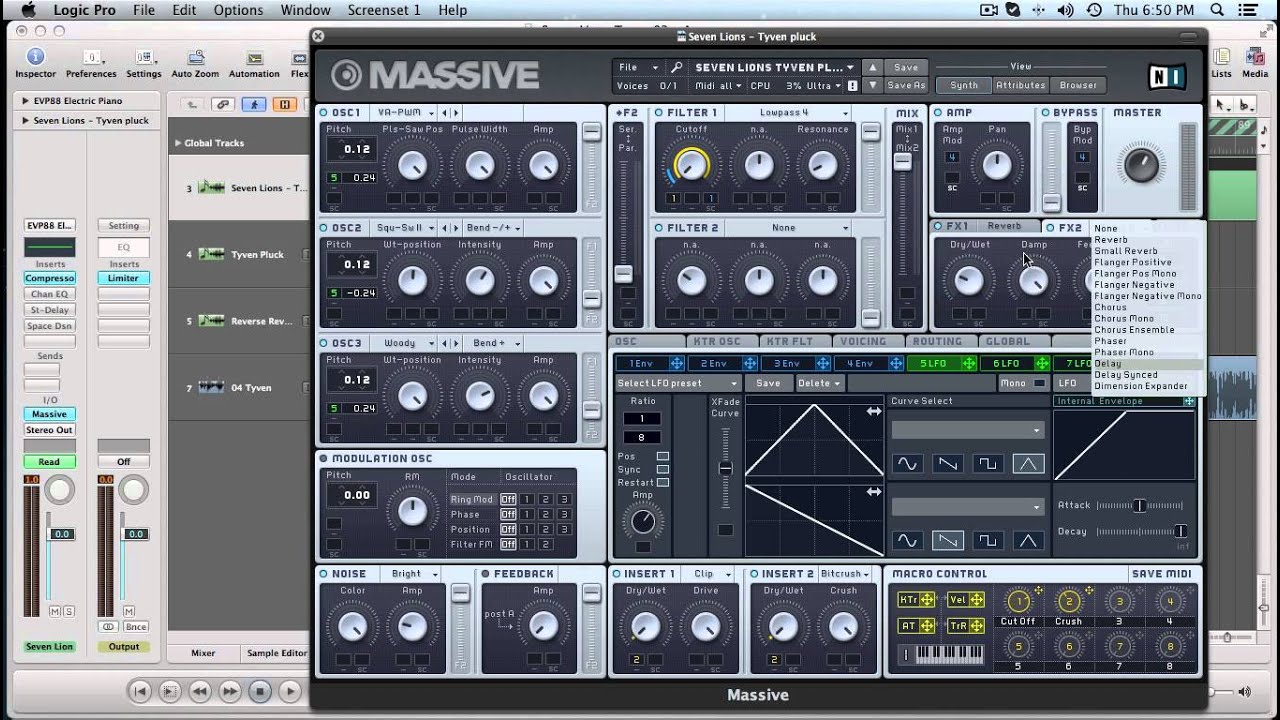Open the Screenset 1 menu in menu bar
Viewport: 1280px width, 720px height.
384,10
